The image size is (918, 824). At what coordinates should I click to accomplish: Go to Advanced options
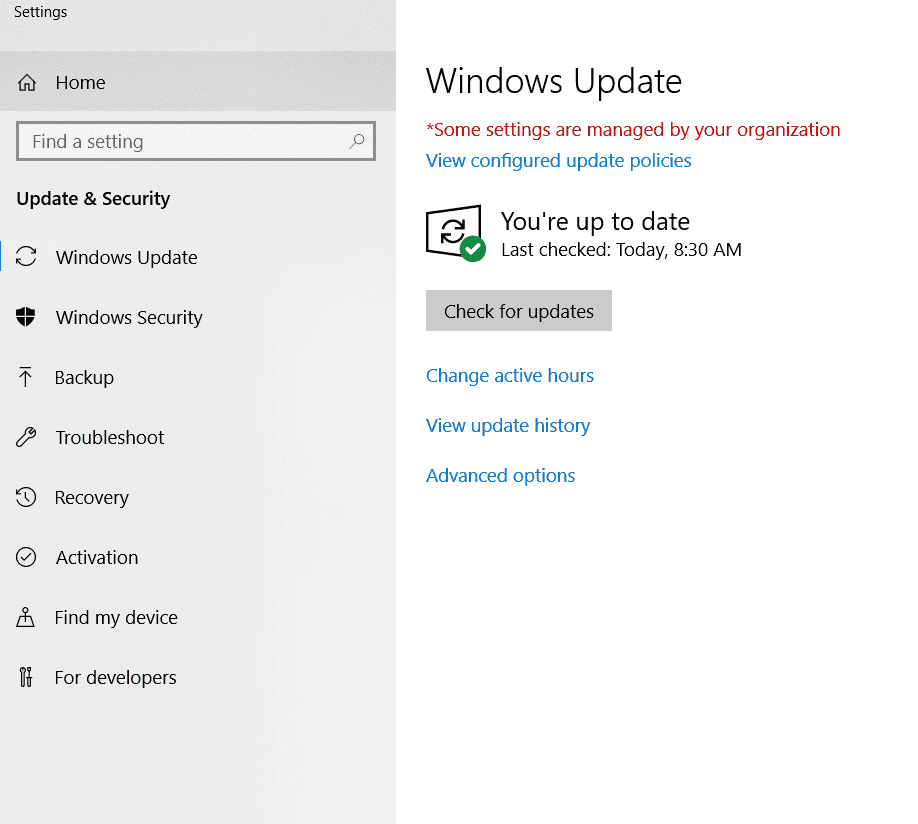tap(500, 476)
